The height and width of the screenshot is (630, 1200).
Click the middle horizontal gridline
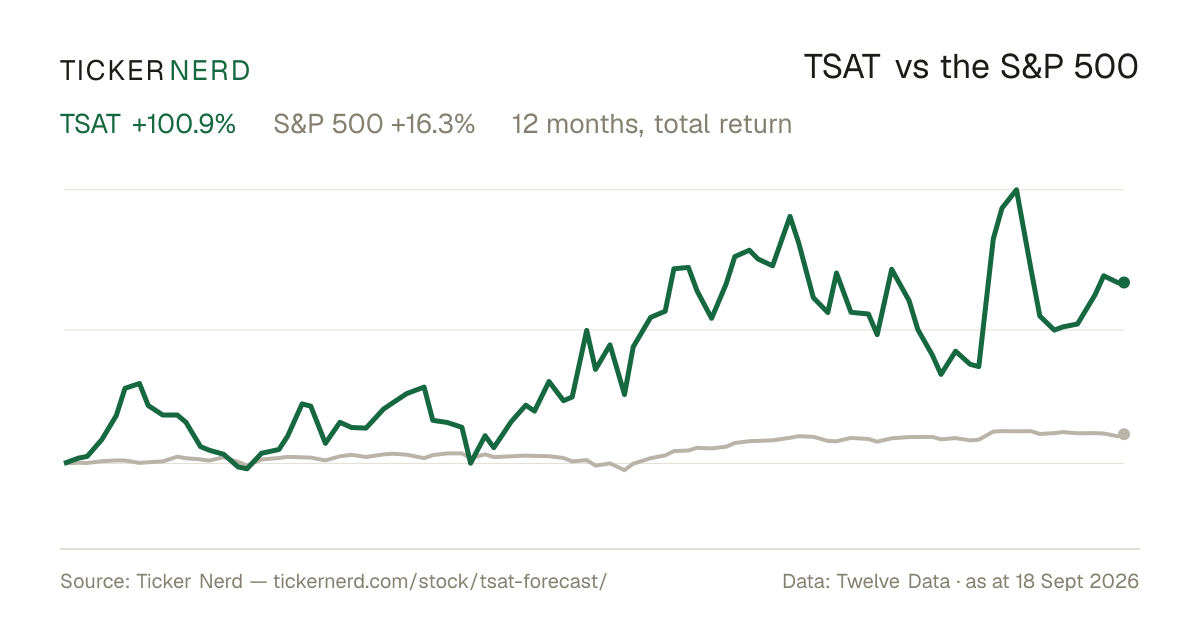pos(594,329)
